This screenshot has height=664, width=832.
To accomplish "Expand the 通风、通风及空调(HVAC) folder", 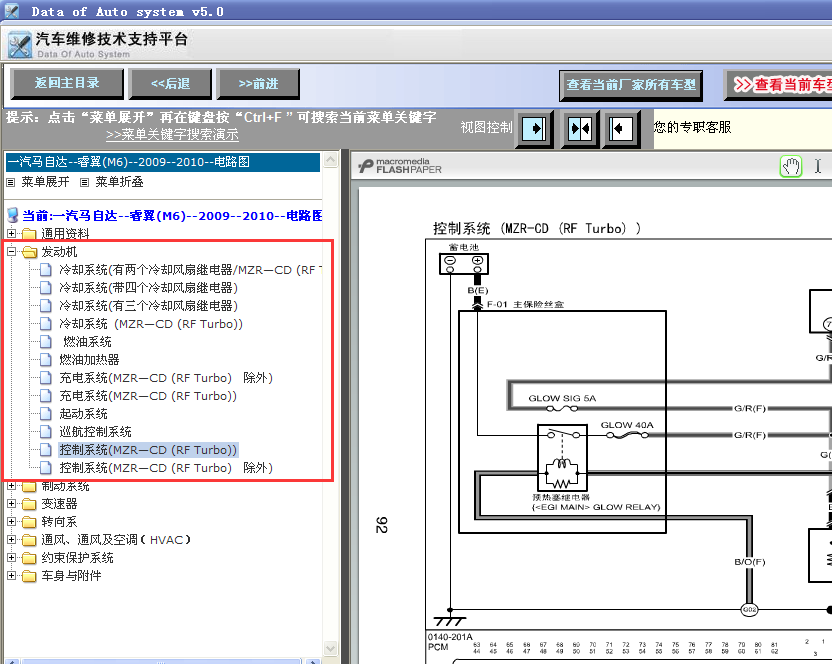I will coord(12,539).
